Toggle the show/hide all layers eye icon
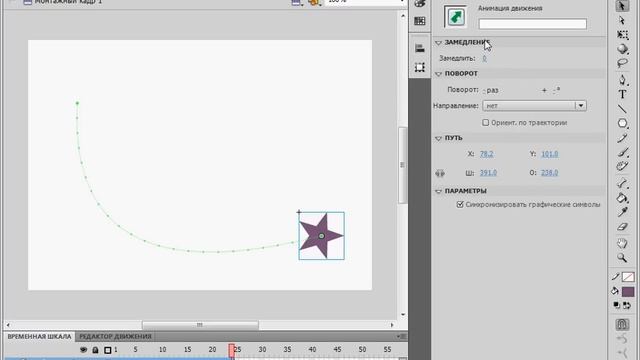This screenshot has width=640, height=360. (x=83, y=350)
